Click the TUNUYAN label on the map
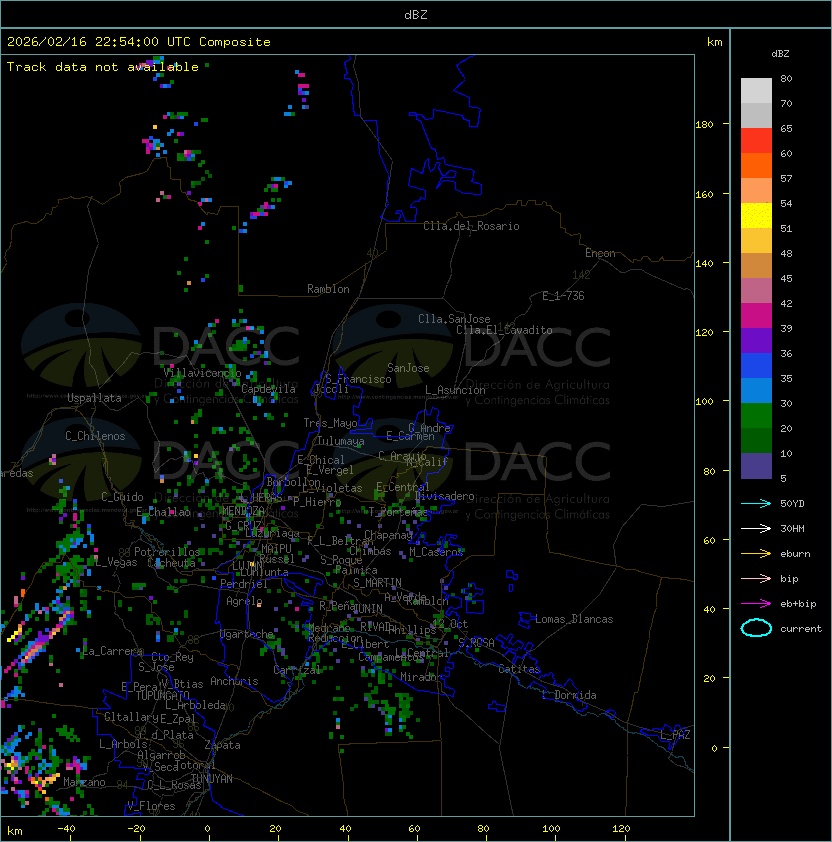This screenshot has height=842, width=832. pos(211,778)
